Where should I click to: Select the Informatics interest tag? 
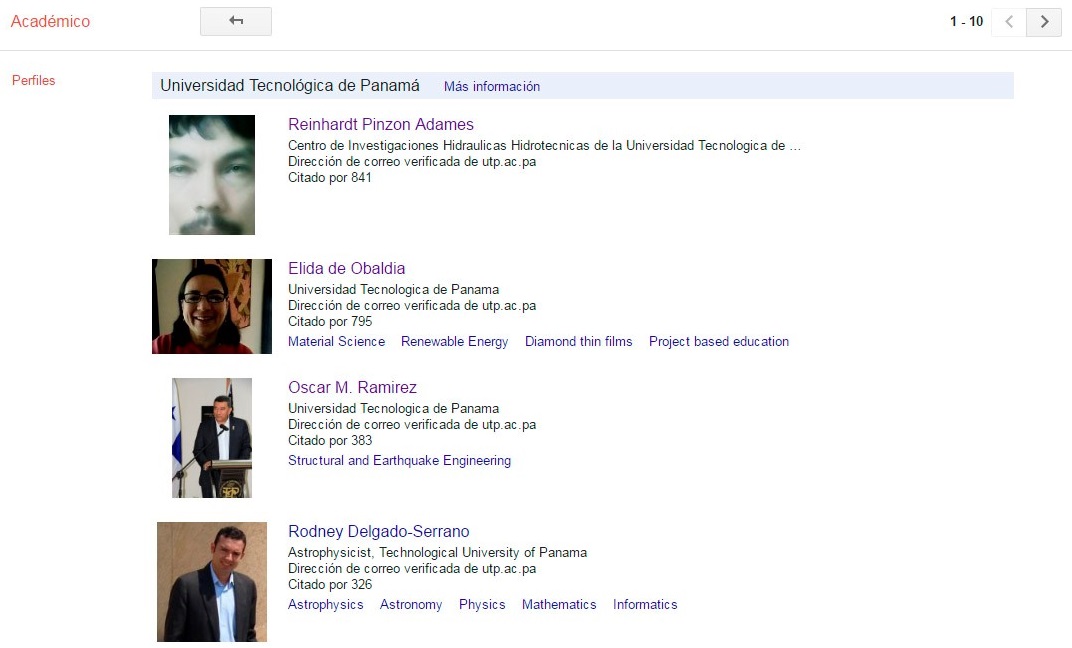645,605
